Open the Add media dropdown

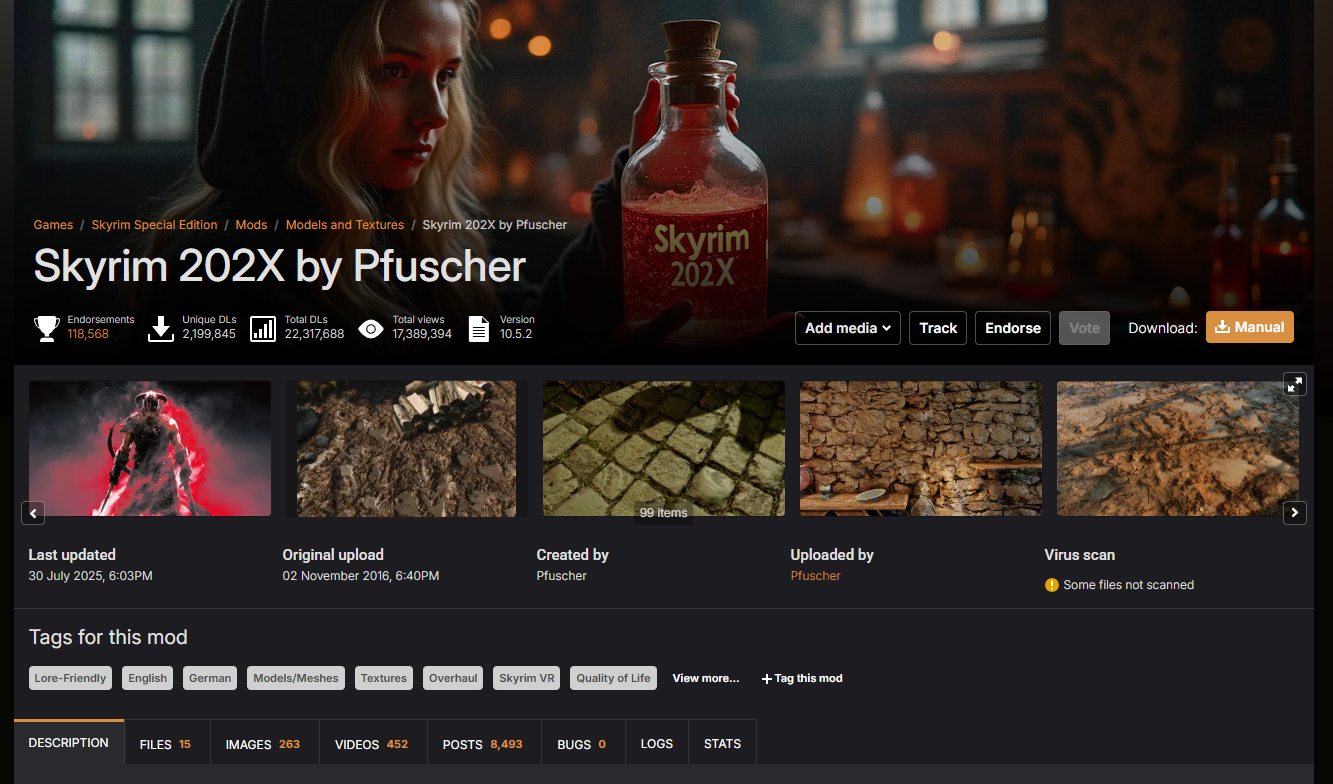coord(848,328)
